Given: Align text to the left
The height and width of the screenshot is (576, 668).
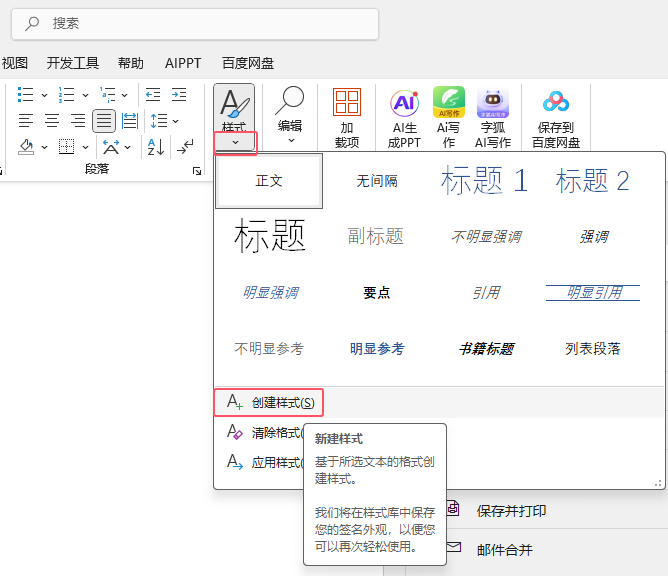Looking at the screenshot, I should click(26, 121).
